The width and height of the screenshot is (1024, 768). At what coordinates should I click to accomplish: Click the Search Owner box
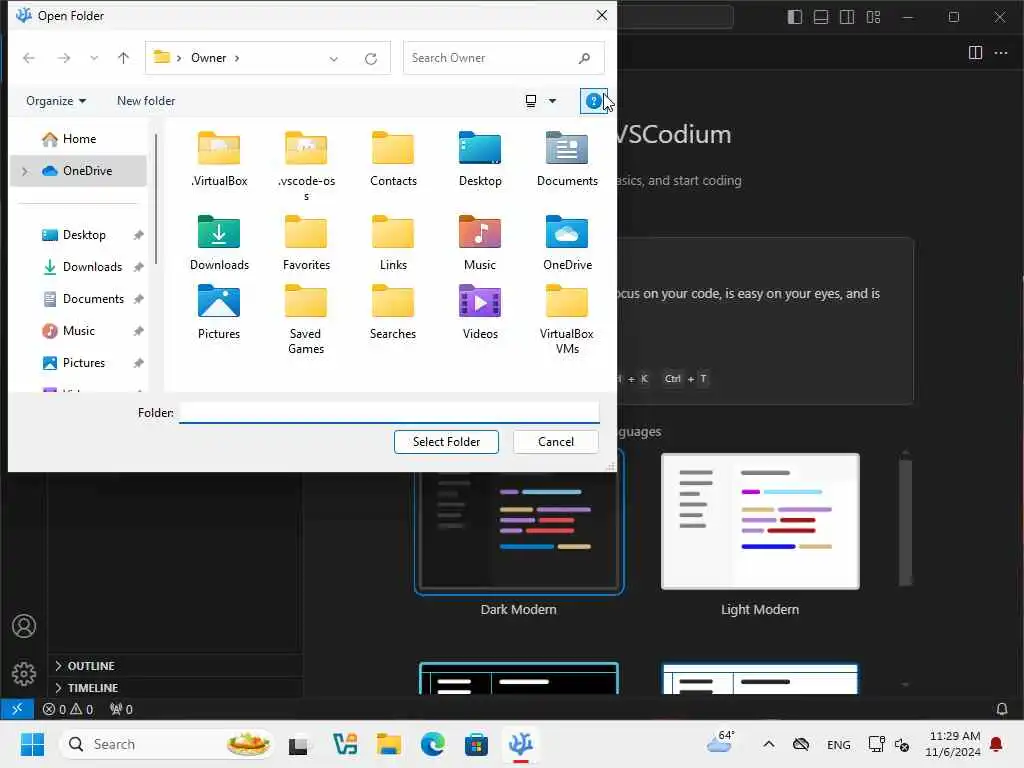pos(504,58)
